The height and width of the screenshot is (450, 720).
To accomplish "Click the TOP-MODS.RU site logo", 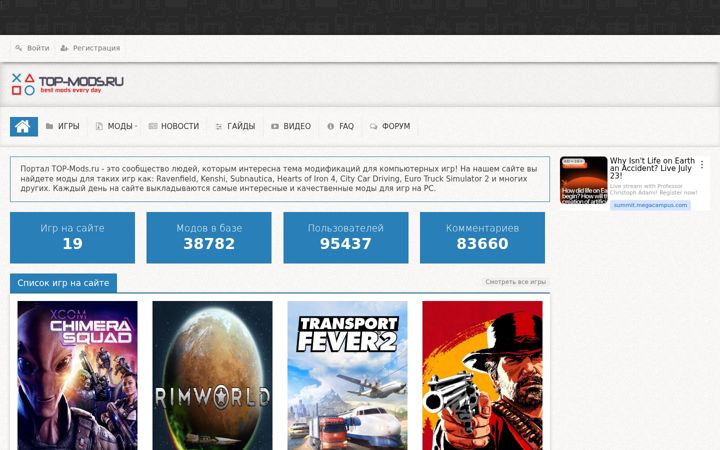I will point(68,84).
